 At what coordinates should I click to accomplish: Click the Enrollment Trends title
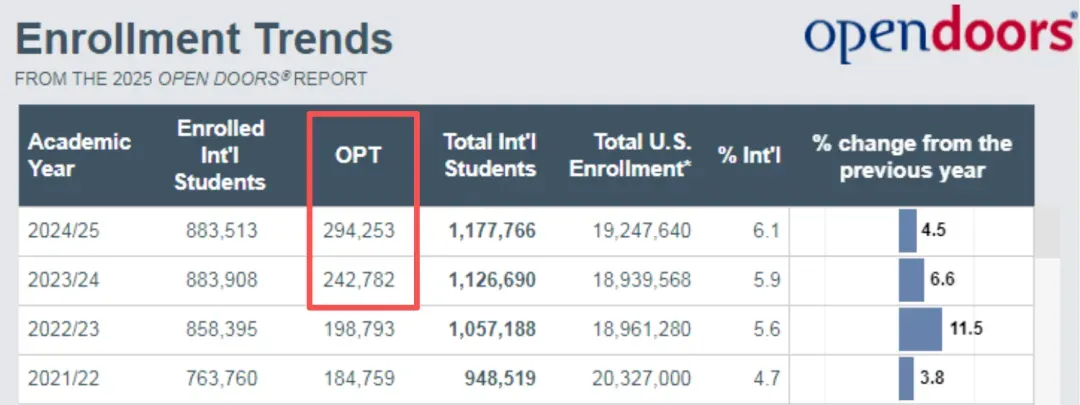coord(205,38)
